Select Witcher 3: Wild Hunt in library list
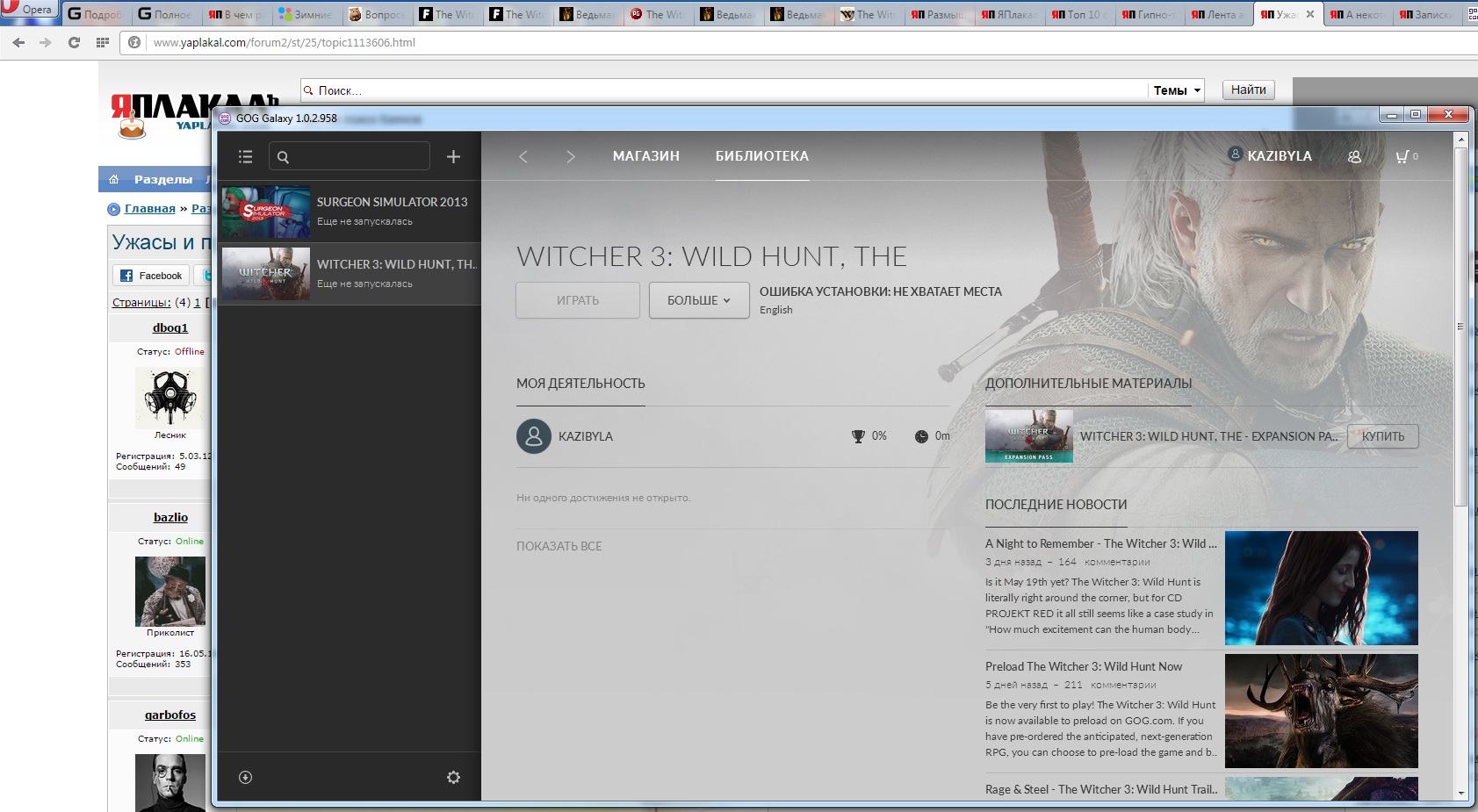 (350, 274)
